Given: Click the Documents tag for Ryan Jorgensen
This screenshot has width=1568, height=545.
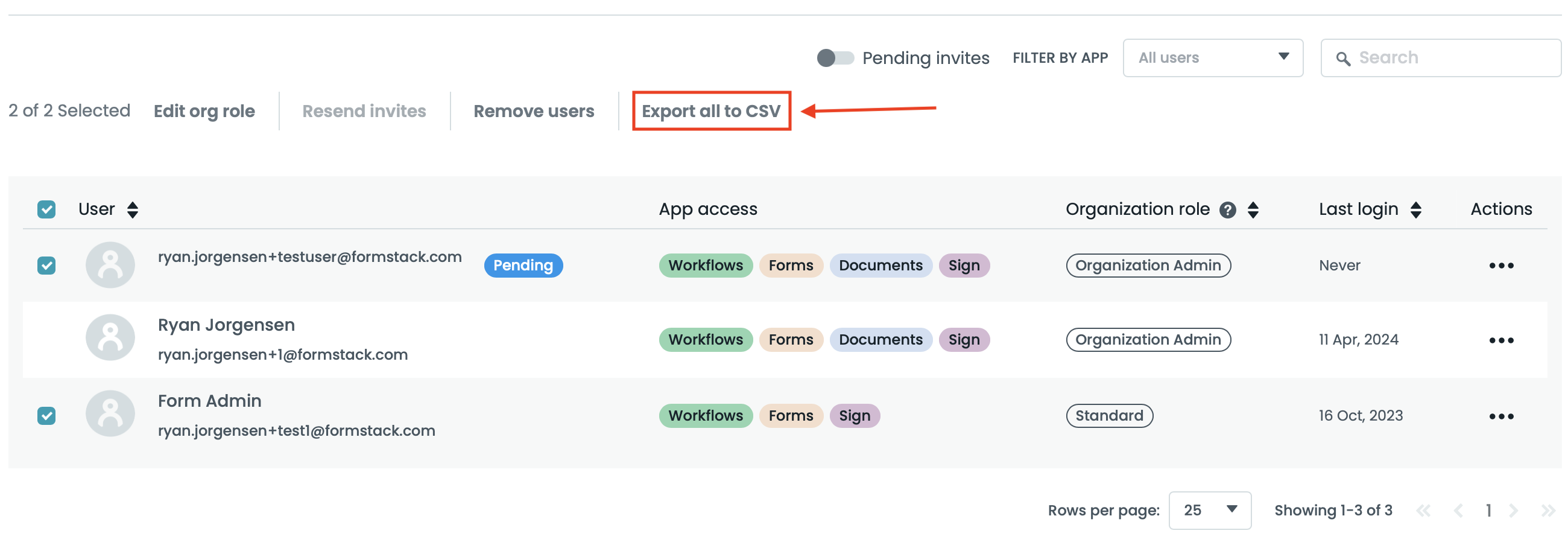Looking at the screenshot, I should (x=880, y=340).
